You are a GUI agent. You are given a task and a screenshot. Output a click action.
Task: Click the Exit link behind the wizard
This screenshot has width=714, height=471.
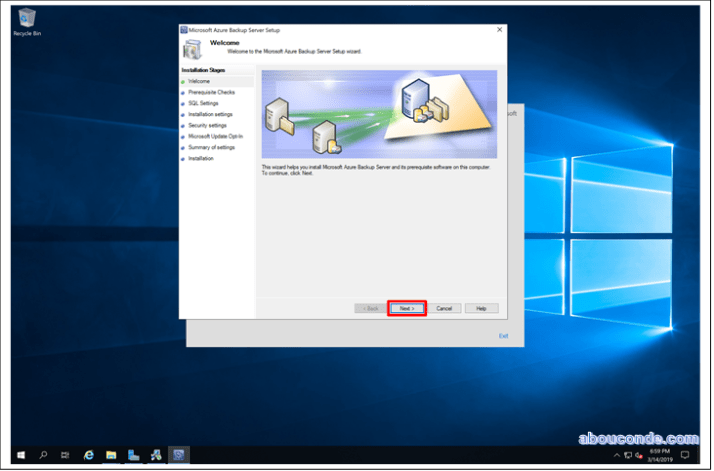[x=504, y=336]
